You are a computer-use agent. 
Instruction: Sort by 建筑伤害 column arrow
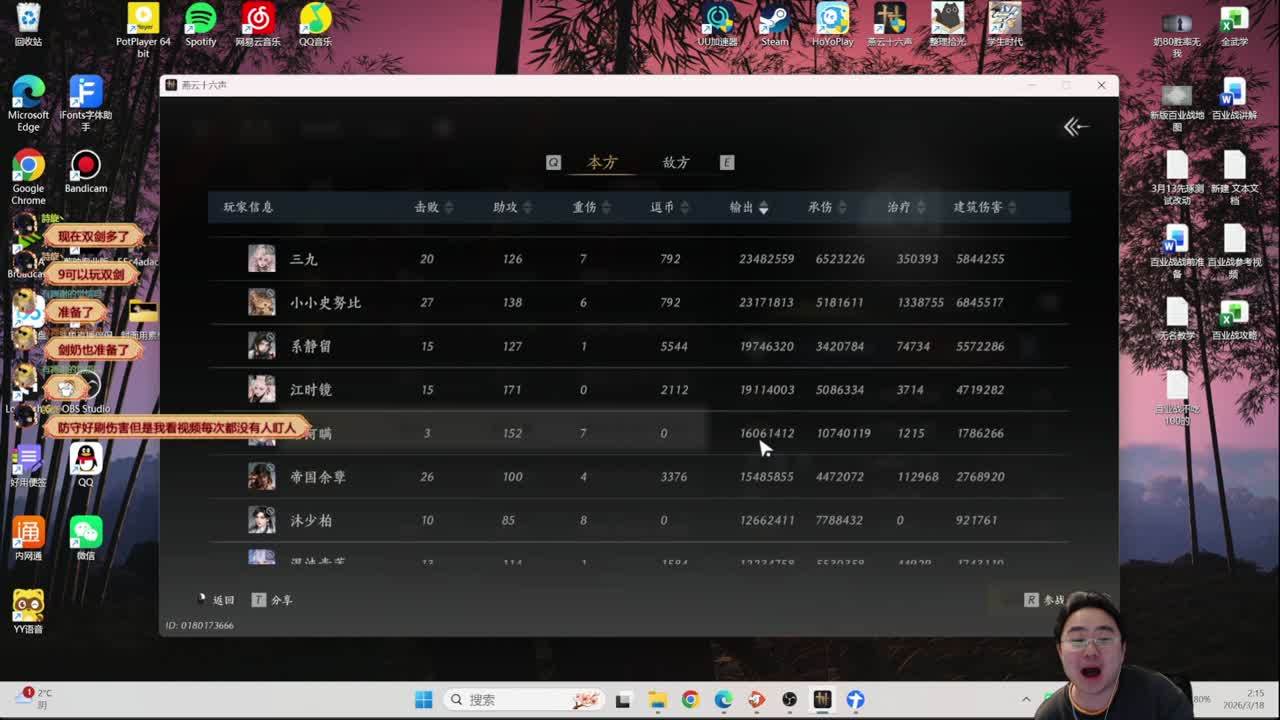pyautogui.click(x=1012, y=207)
